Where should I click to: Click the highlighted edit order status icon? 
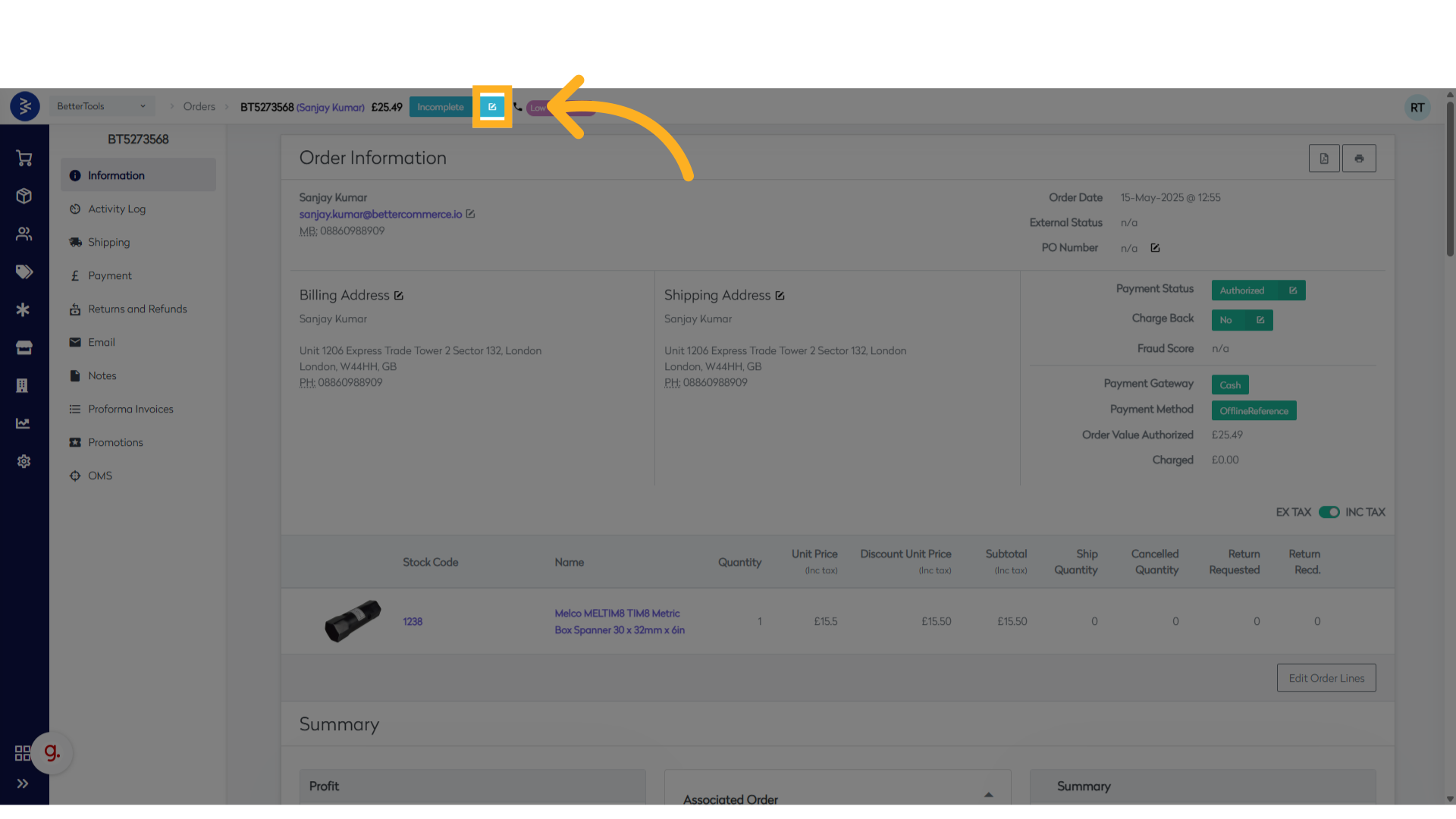pyautogui.click(x=492, y=107)
